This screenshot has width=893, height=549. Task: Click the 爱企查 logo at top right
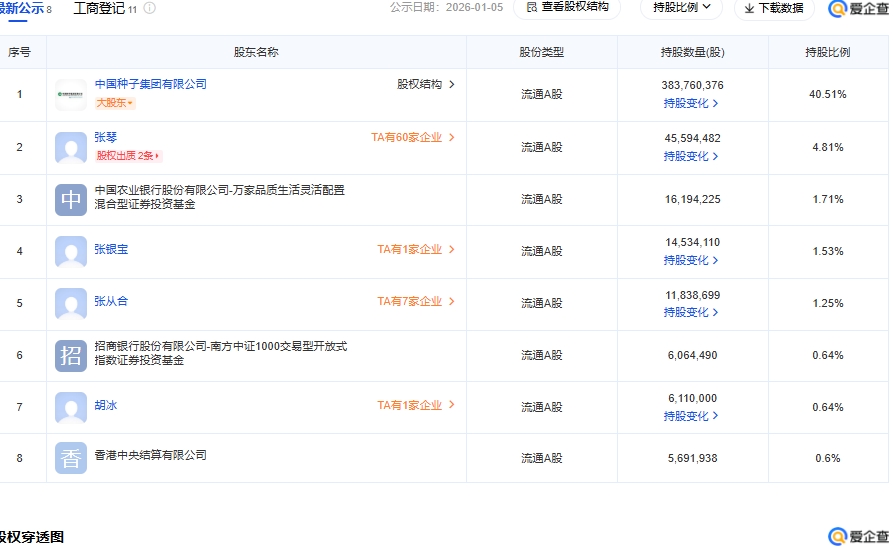(x=859, y=8)
